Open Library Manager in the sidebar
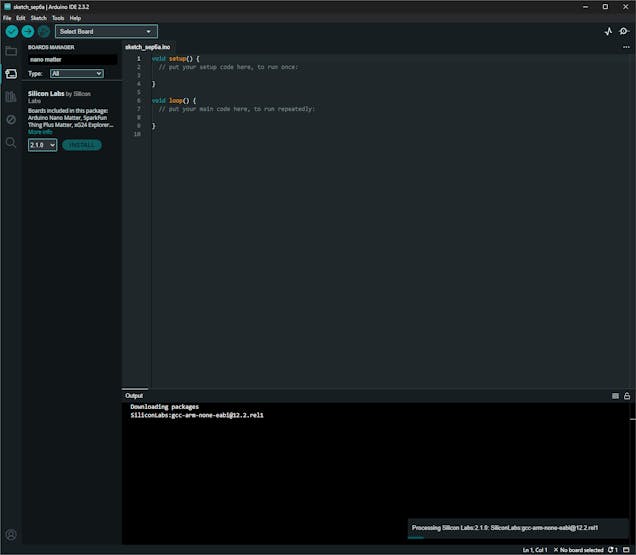Screen dimensions: 636x555 11,97
